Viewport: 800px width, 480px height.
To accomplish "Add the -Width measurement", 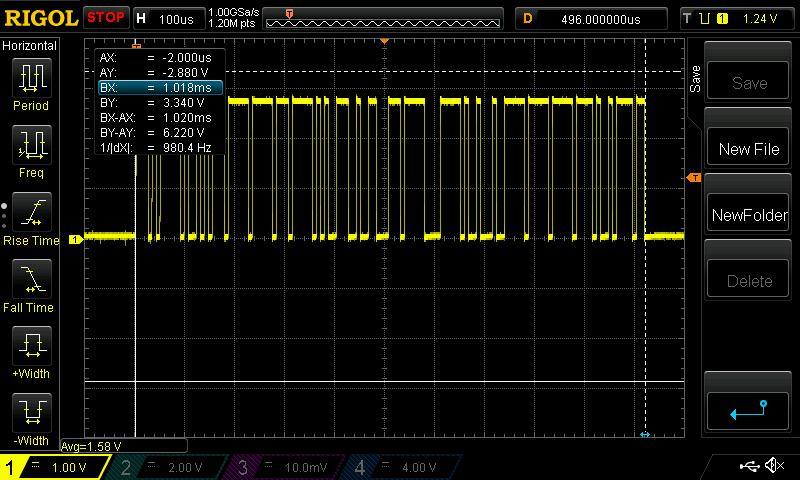I will pyautogui.click(x=31, y=414).
